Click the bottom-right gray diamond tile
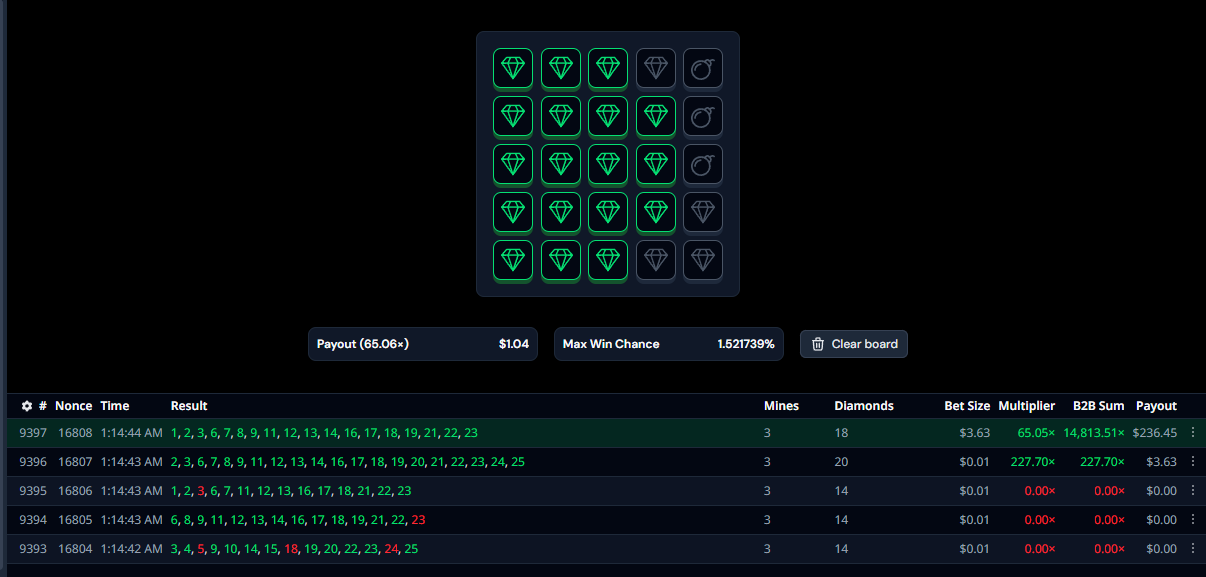 pos(703,260)
